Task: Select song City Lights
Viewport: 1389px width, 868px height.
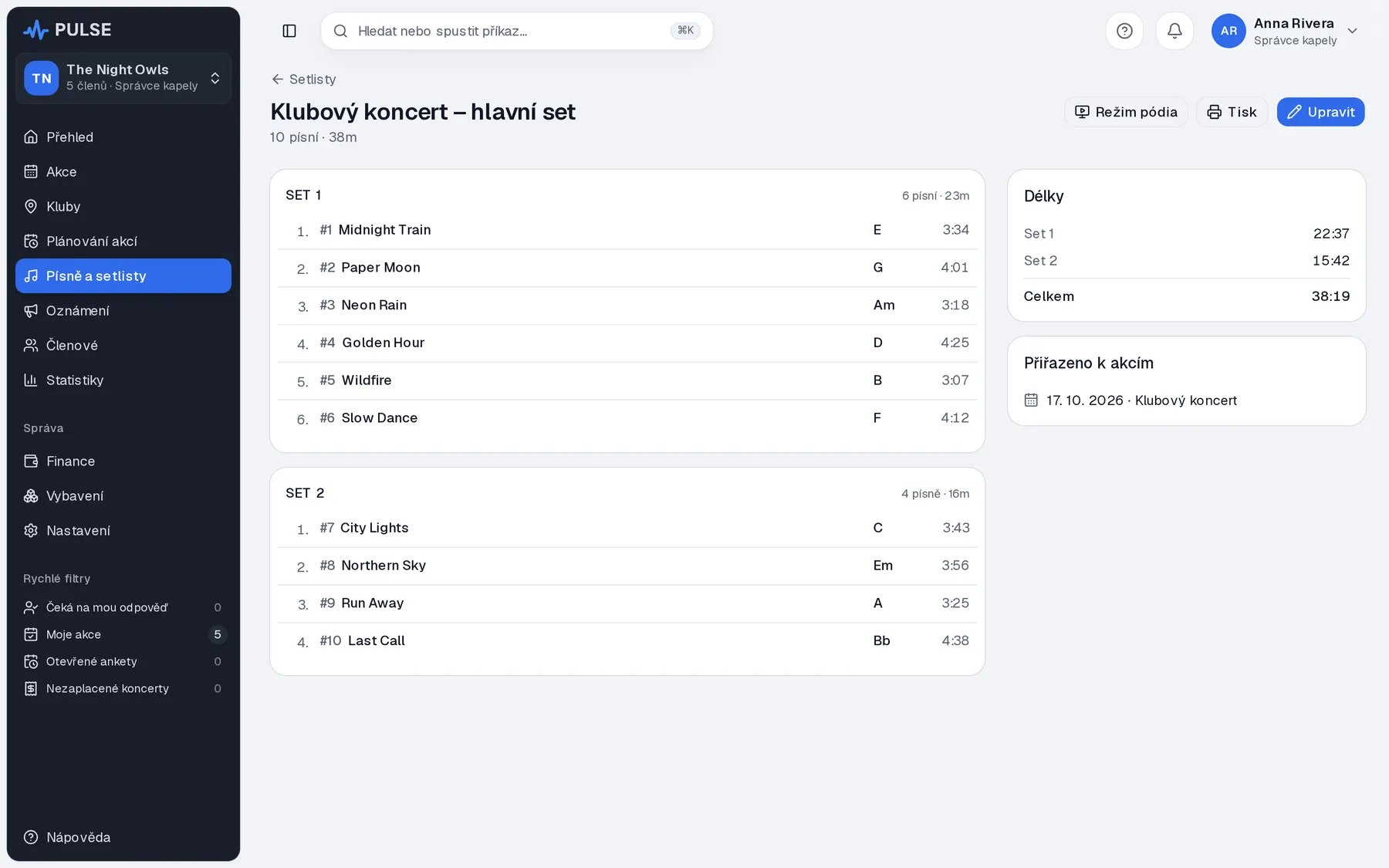Action: [x=627, y=528]
